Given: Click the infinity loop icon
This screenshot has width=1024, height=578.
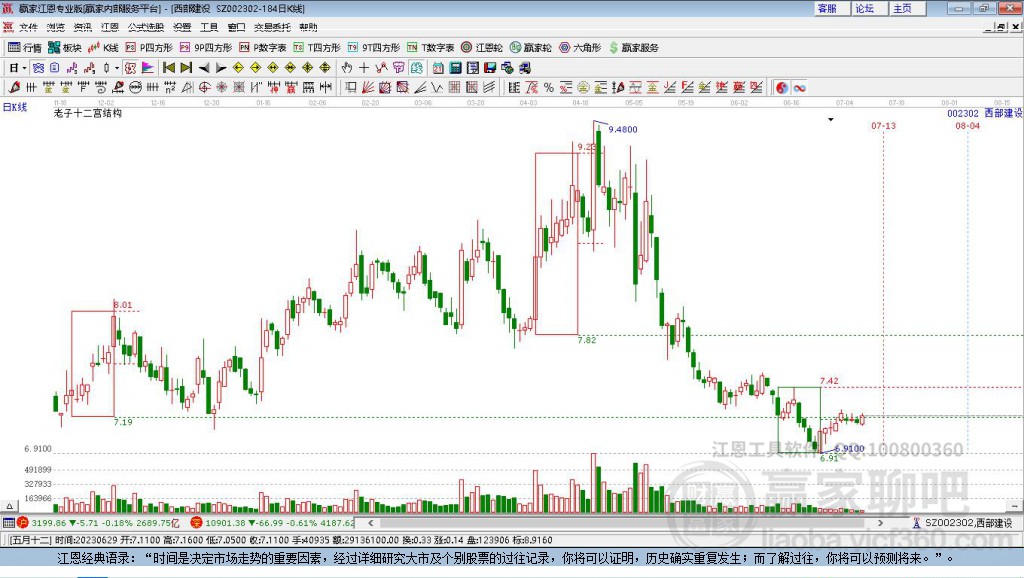Looking at the screenshot, I should pyautogui.click(x=799, y=87).
